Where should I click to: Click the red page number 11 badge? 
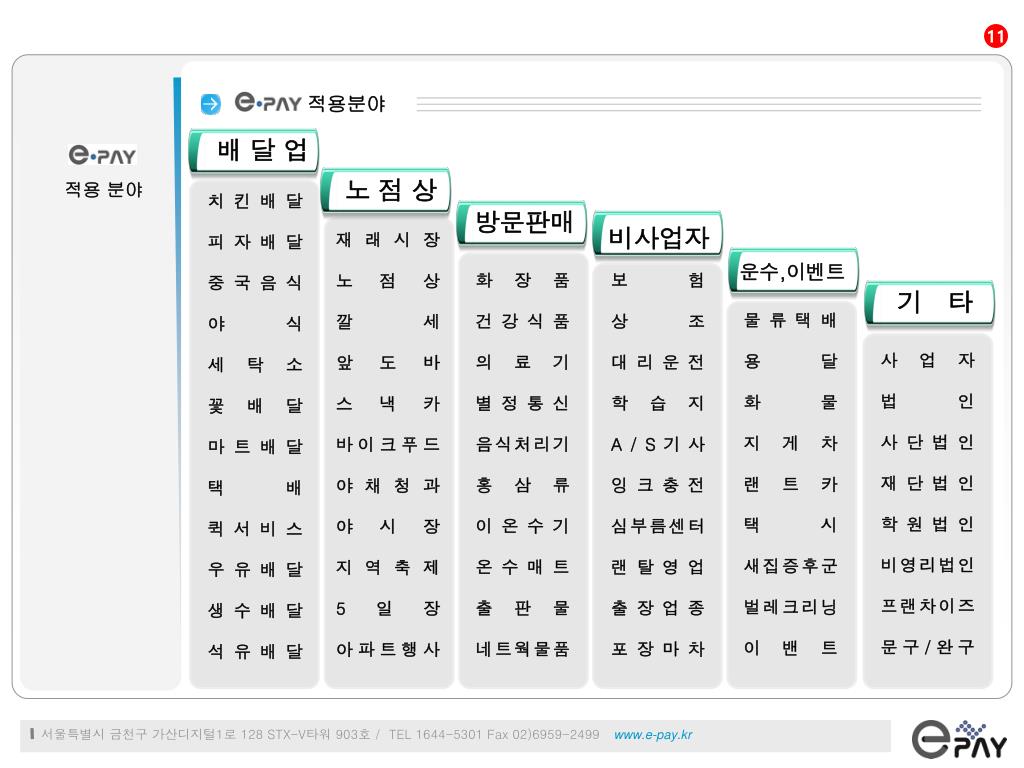pyautogui.click(x=995, y=35)
